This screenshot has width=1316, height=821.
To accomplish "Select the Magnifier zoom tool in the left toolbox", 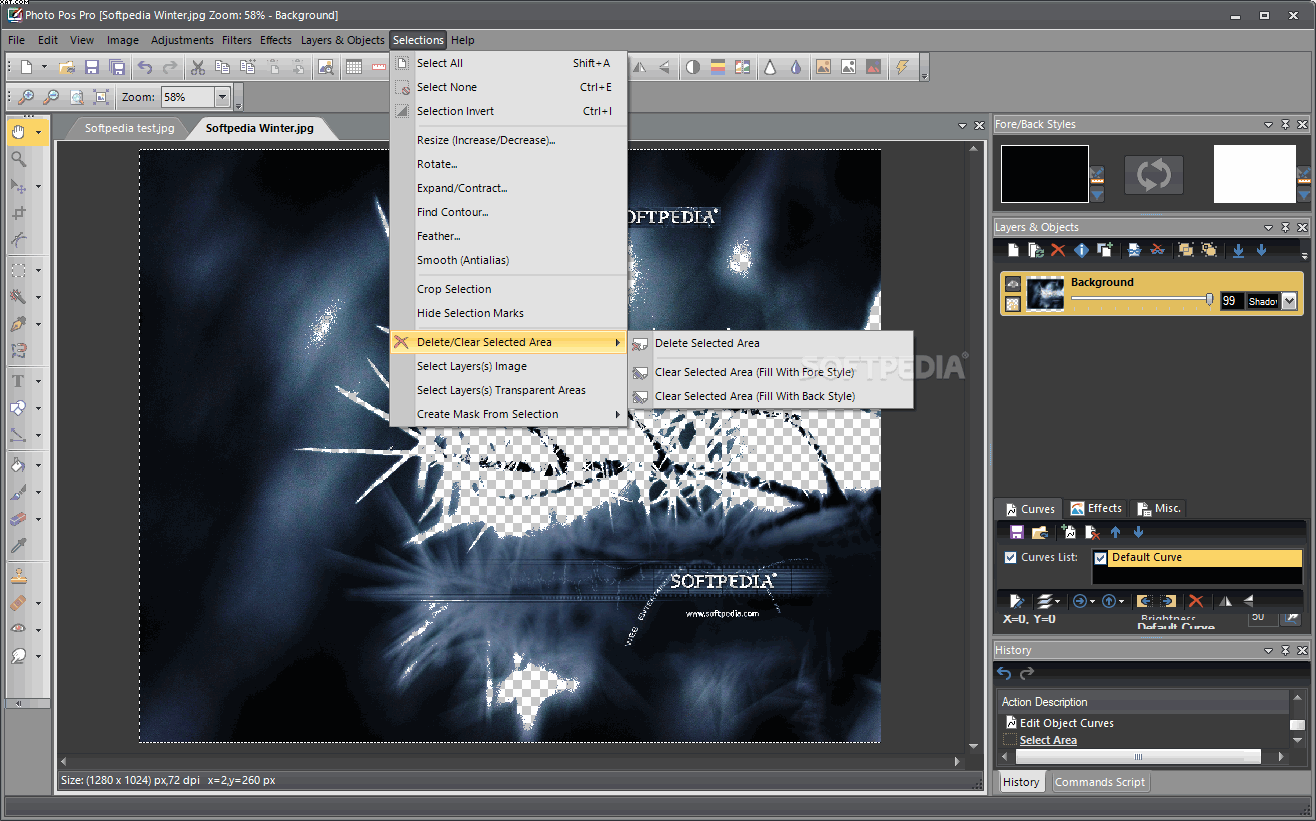I will coord(18,159).
